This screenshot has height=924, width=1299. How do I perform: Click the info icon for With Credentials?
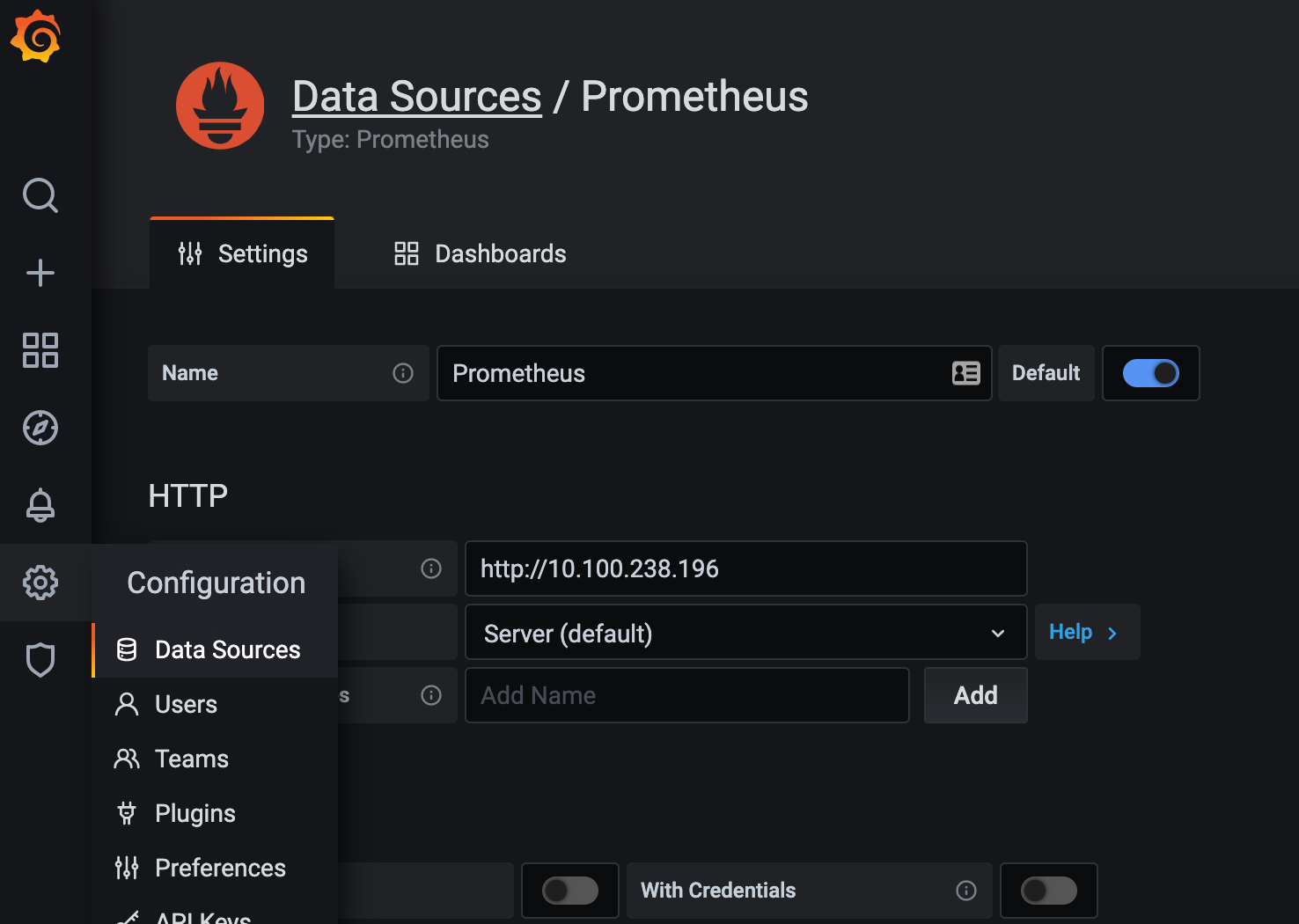pos(966,891)
